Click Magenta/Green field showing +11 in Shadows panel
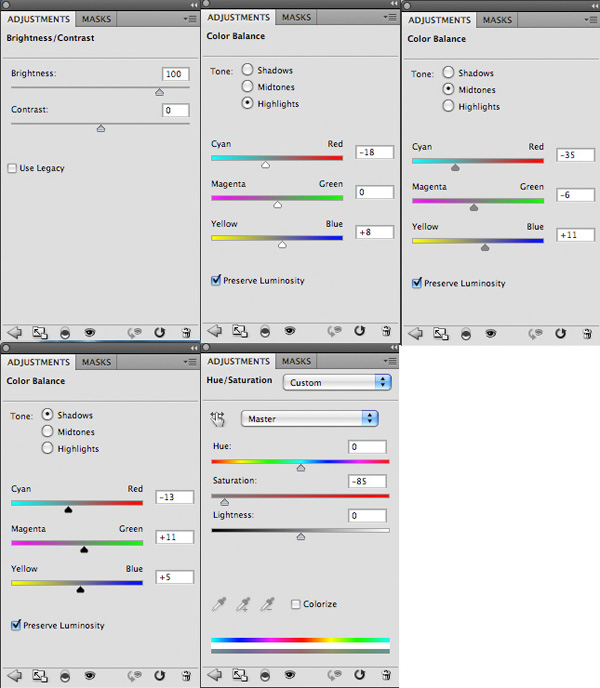The width and height of the screenshot is (600, 688). click(x=175, y=537)
